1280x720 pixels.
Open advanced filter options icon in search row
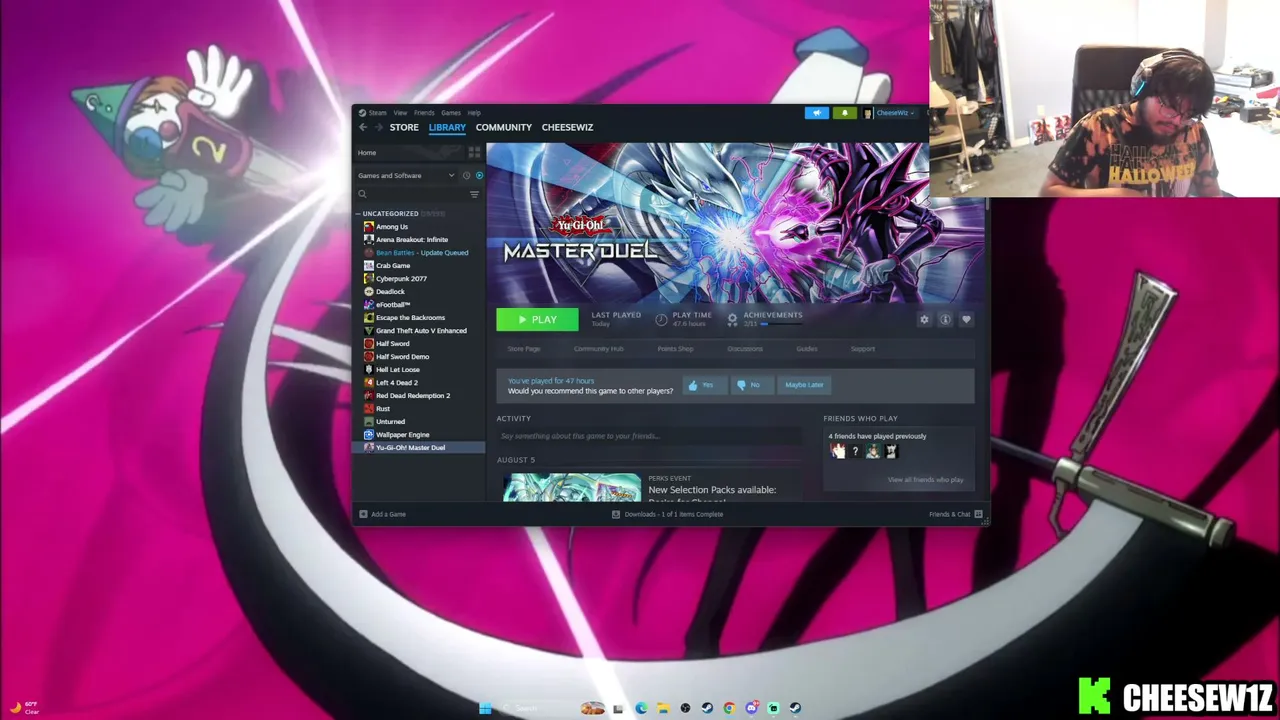pos(474,194)
